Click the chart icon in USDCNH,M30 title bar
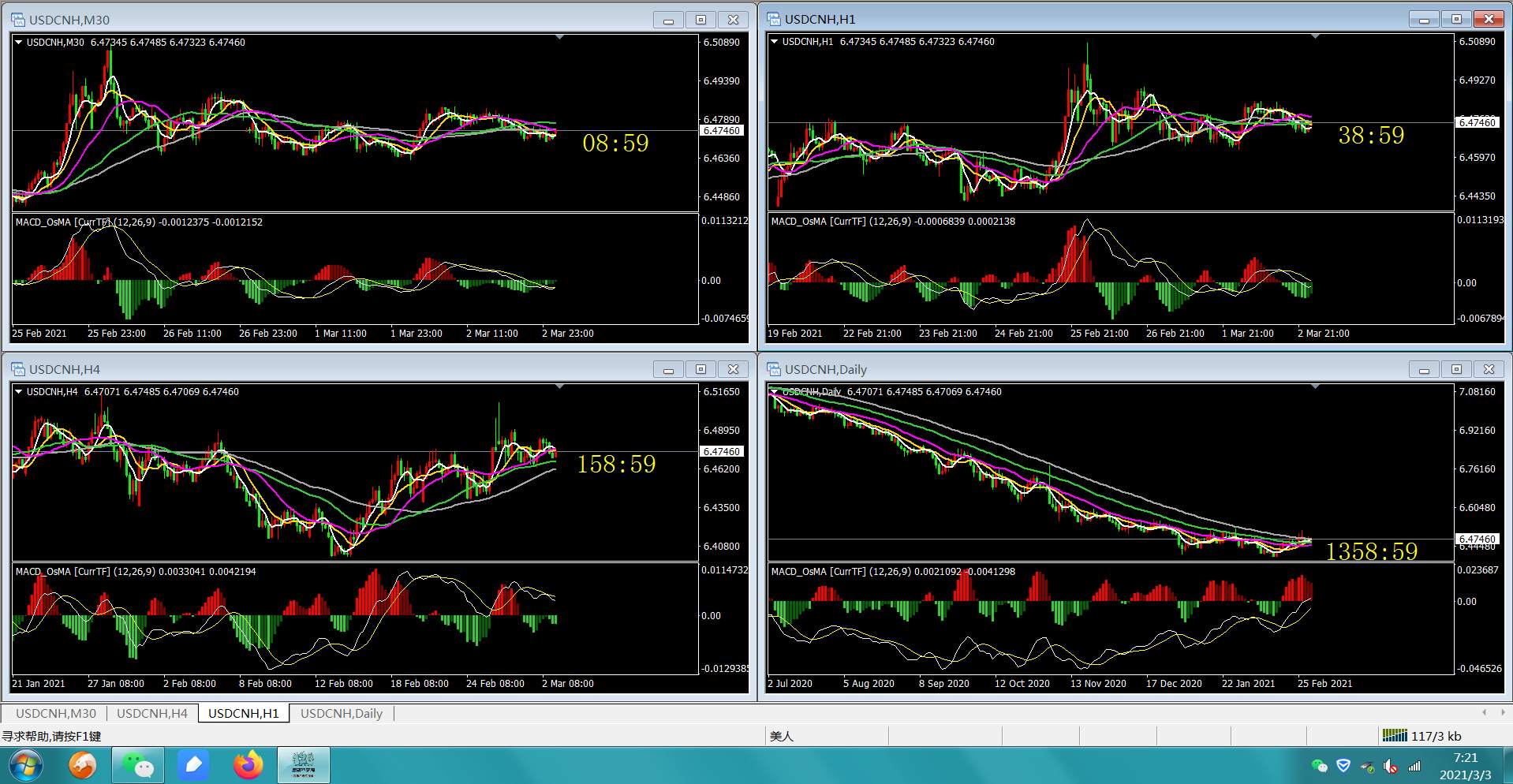 tap(18, 20)
